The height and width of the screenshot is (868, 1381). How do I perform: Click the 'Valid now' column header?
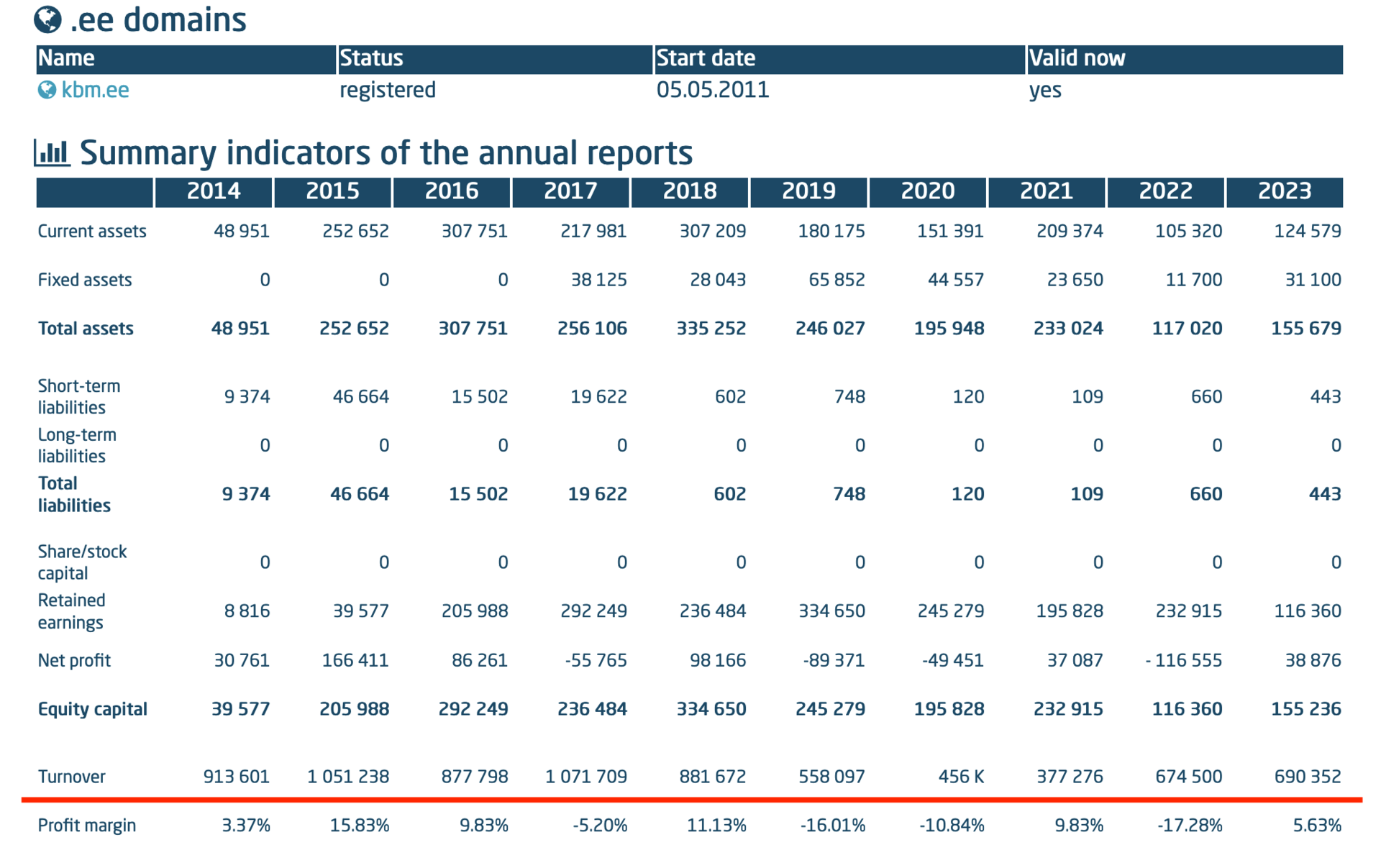click(x=1077, y=58)
